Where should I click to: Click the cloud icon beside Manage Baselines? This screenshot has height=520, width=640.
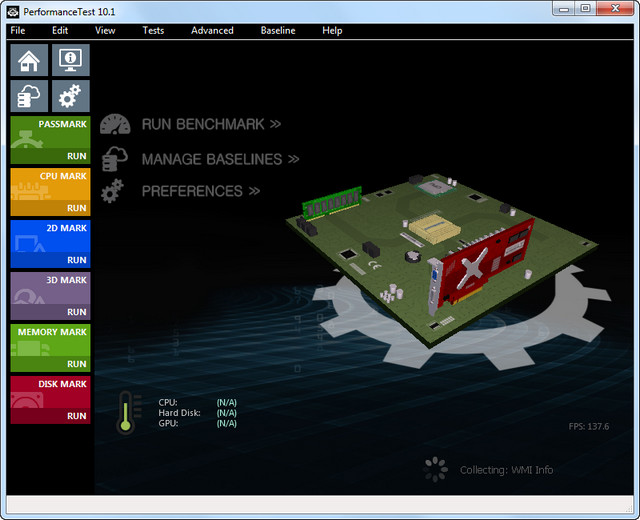pyautogui.click(x=115, y=159)
